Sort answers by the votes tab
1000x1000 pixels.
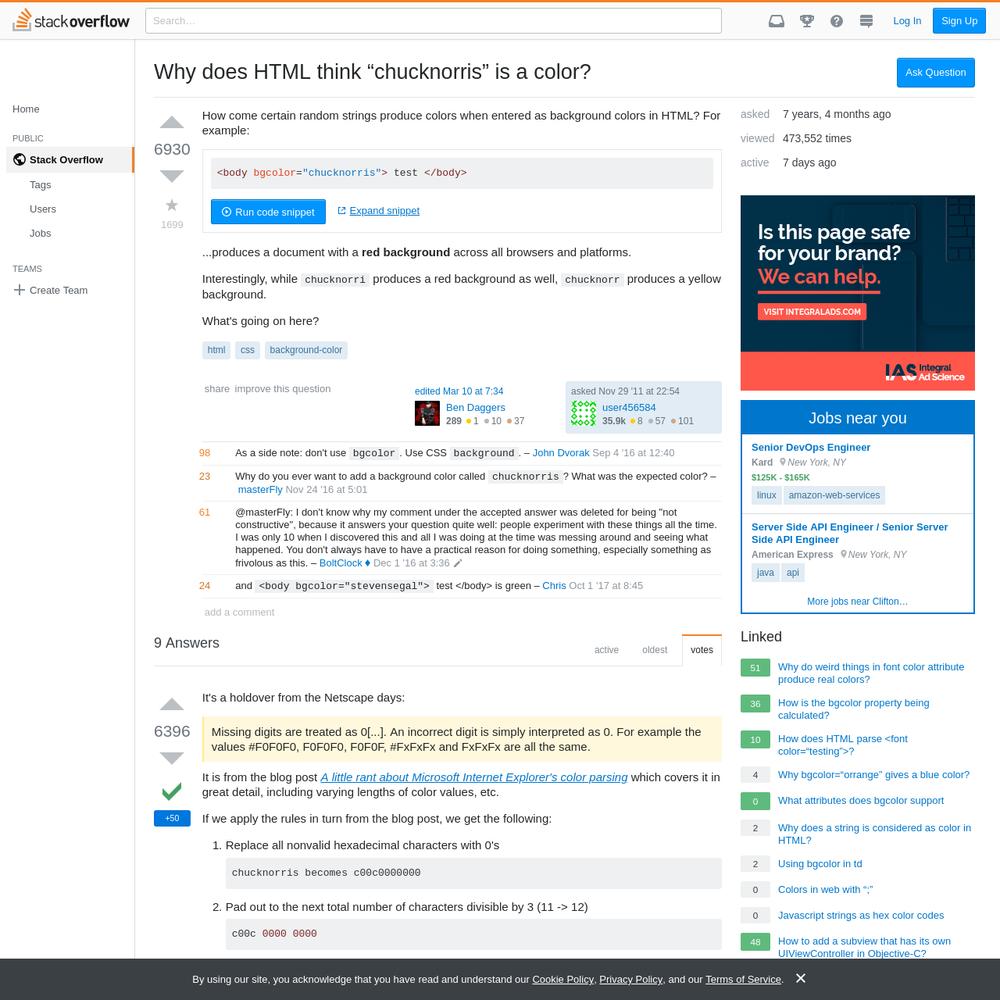pyautogui.click(x=702, y=650)
